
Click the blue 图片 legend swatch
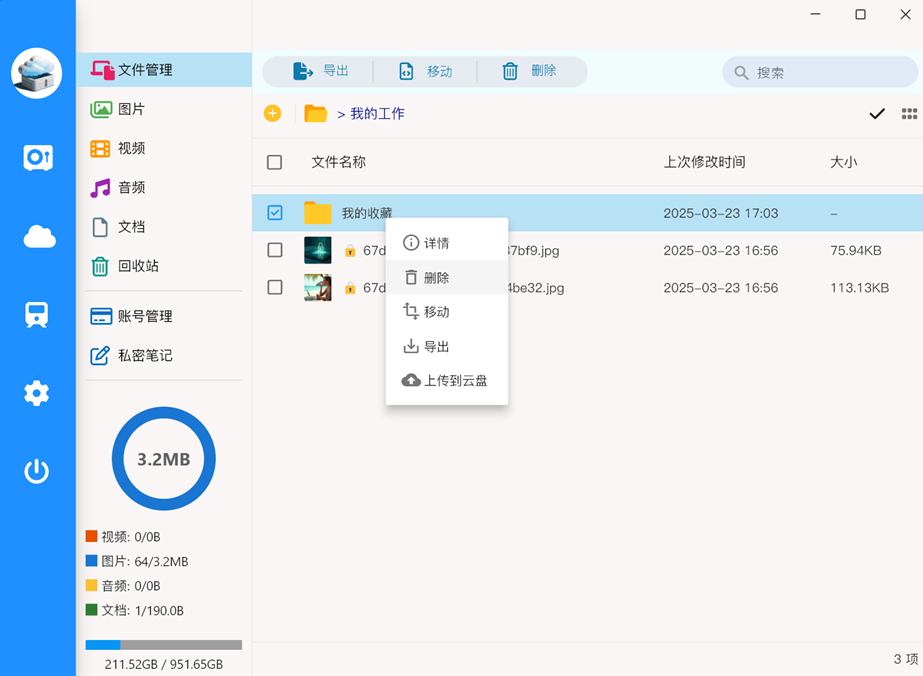point(91,561)
